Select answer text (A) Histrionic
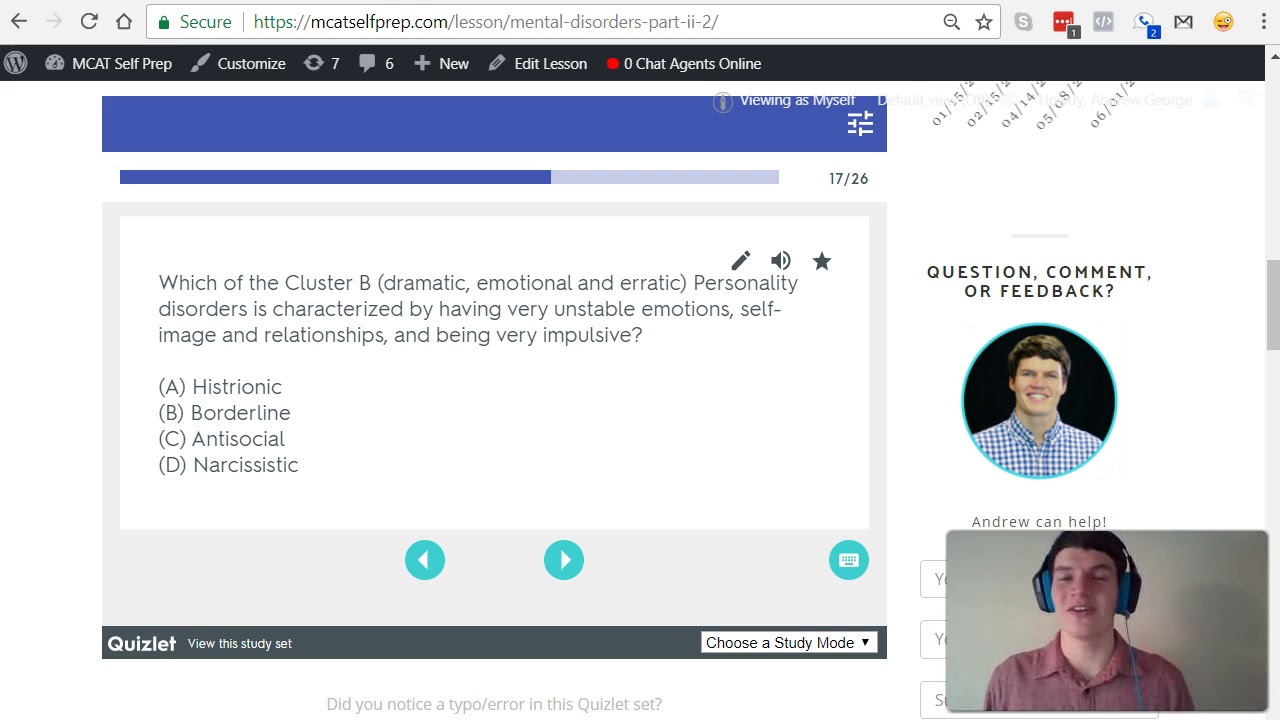1280x720 pixels. pyautogui.click(x=220, y=387)
